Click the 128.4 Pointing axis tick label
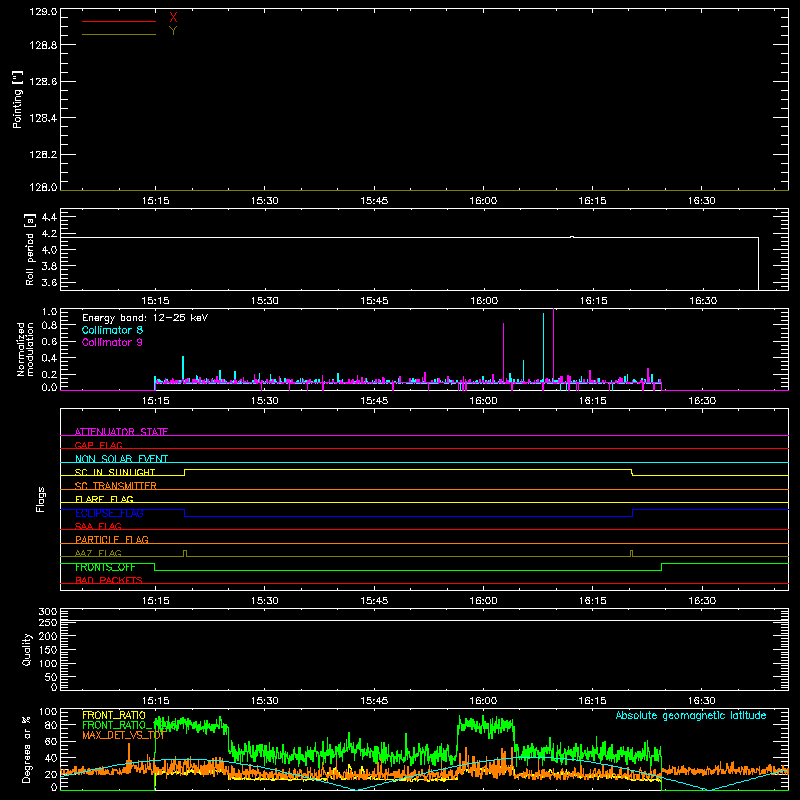800x800 pixels. click(43, 118)
